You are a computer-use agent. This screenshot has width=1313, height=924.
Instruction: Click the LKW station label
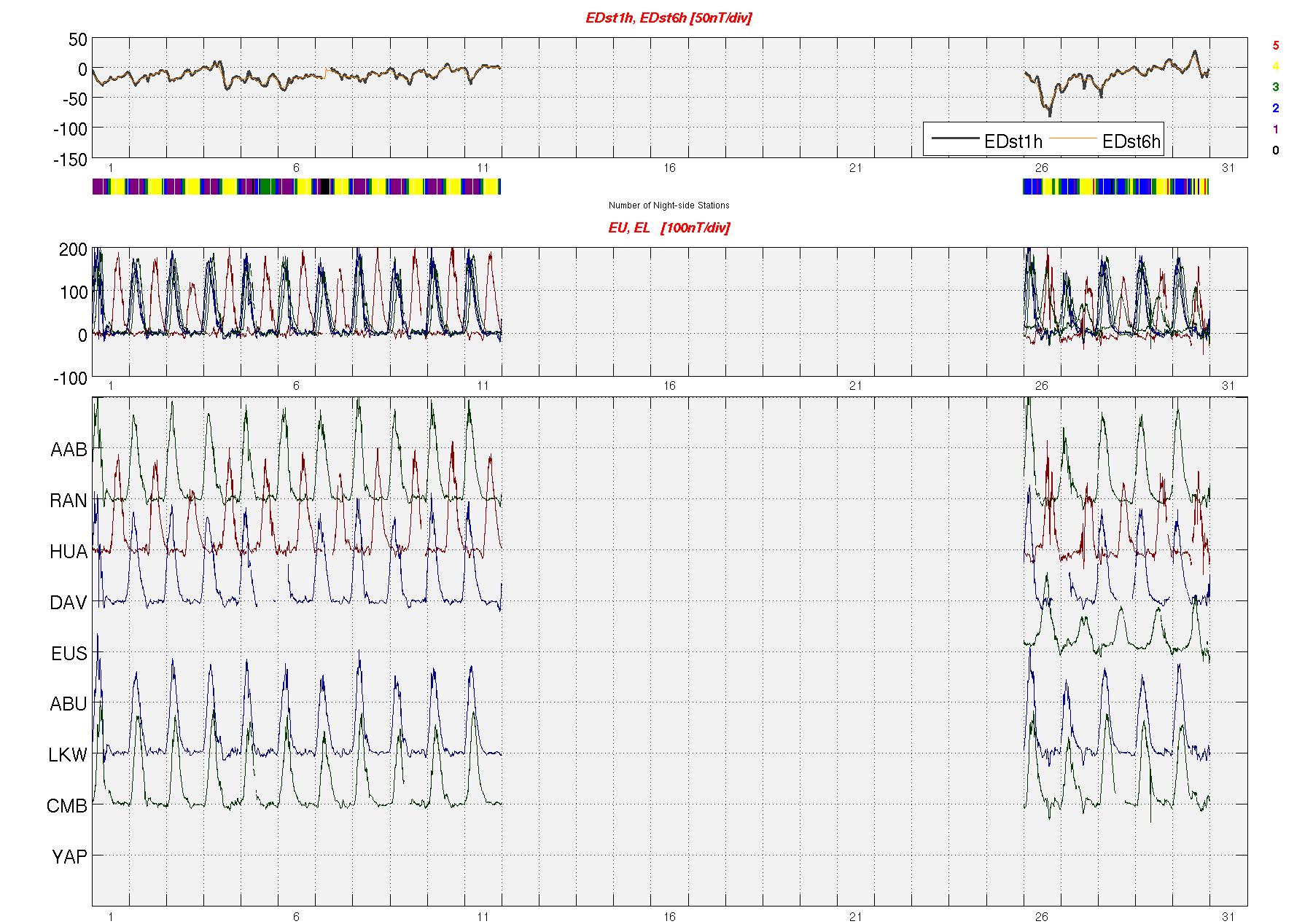click(x=68, y=755)
